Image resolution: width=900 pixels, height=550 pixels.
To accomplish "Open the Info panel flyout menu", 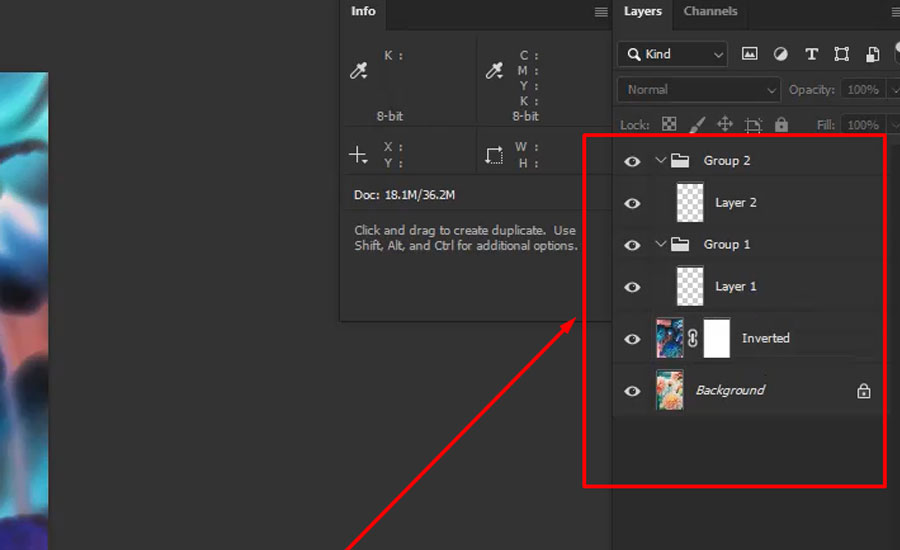I will [x=601, y=12].
